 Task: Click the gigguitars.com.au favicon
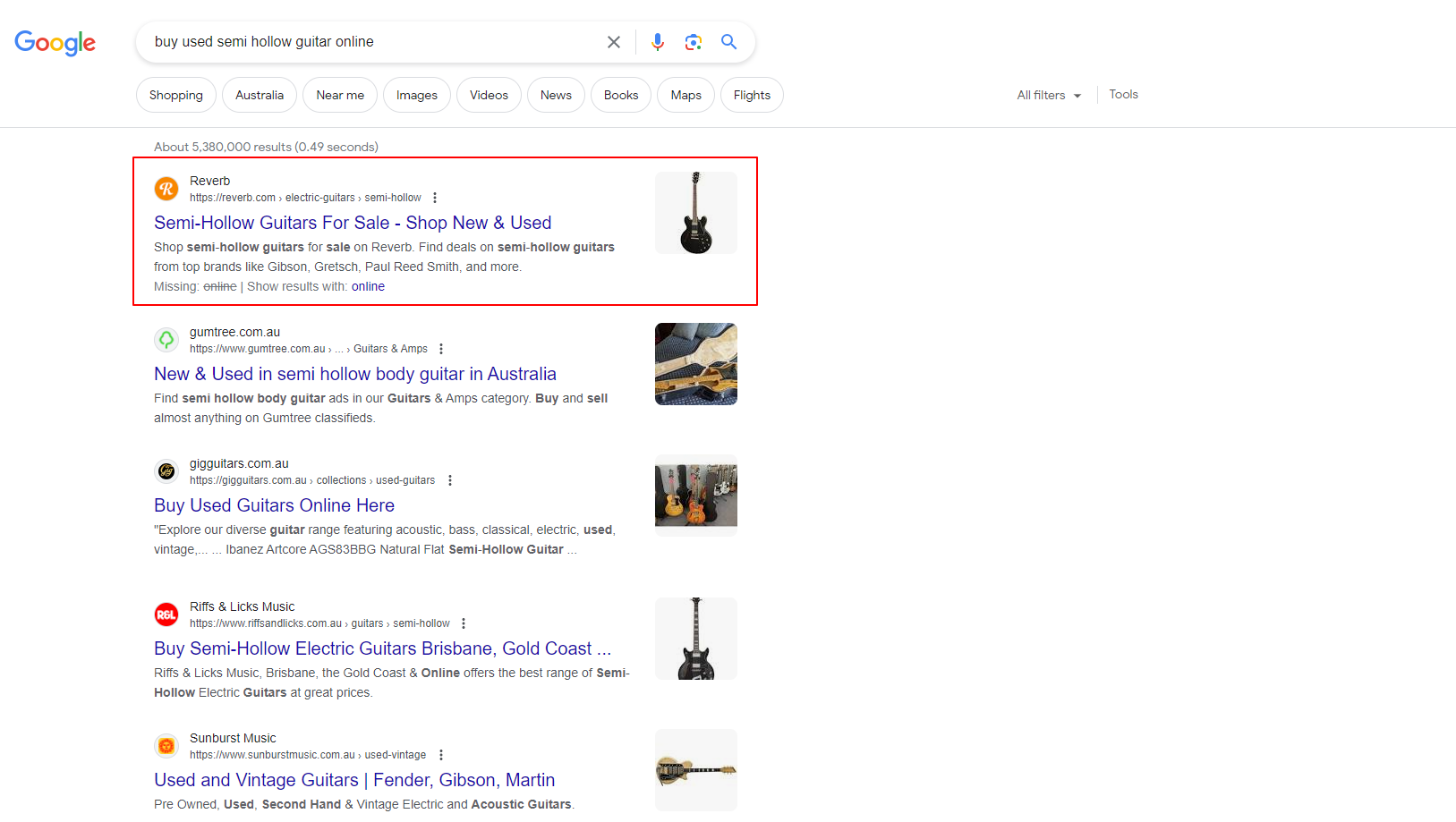point(166,471)
